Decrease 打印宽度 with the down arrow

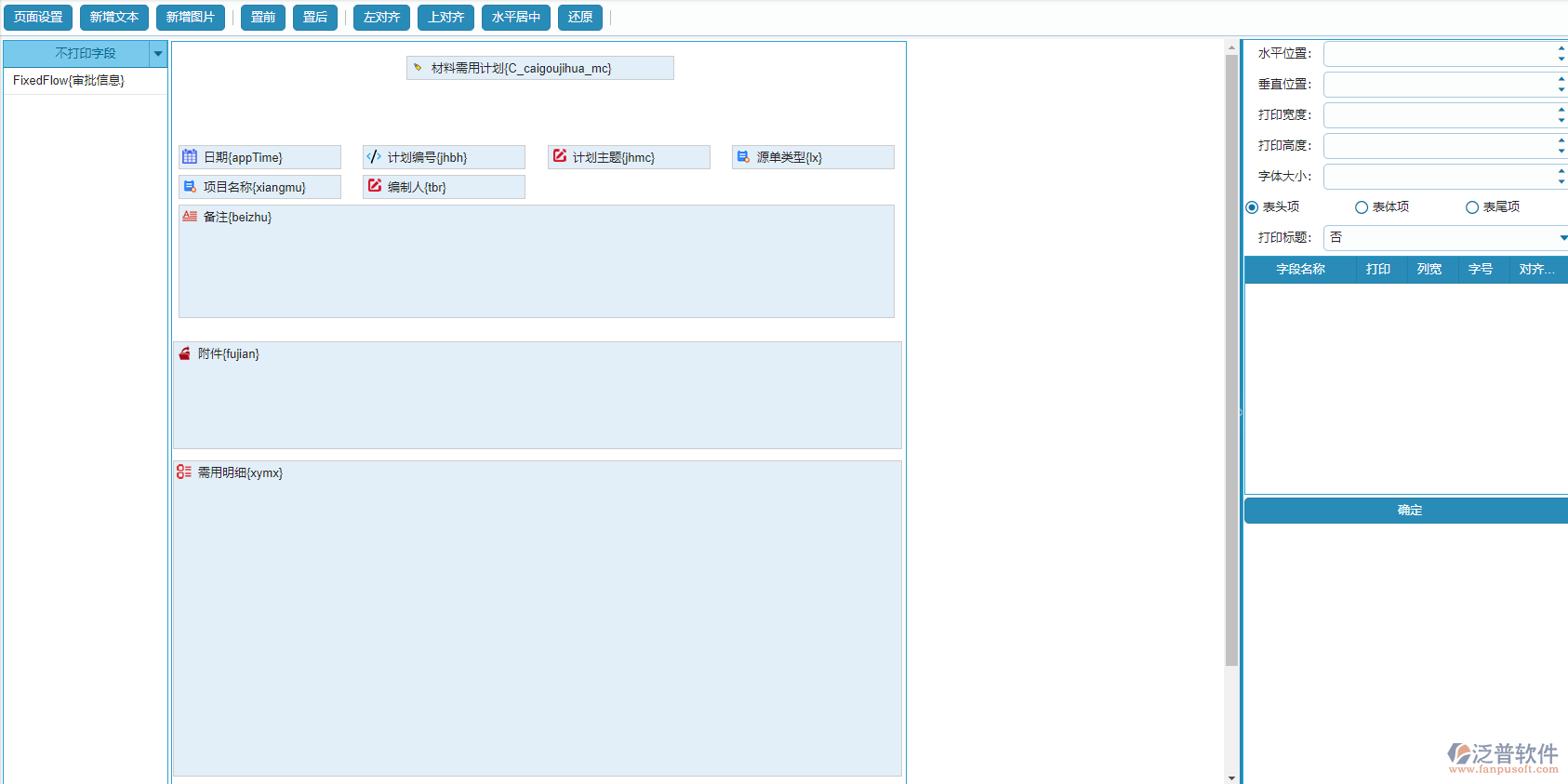tap(1561, 121)
